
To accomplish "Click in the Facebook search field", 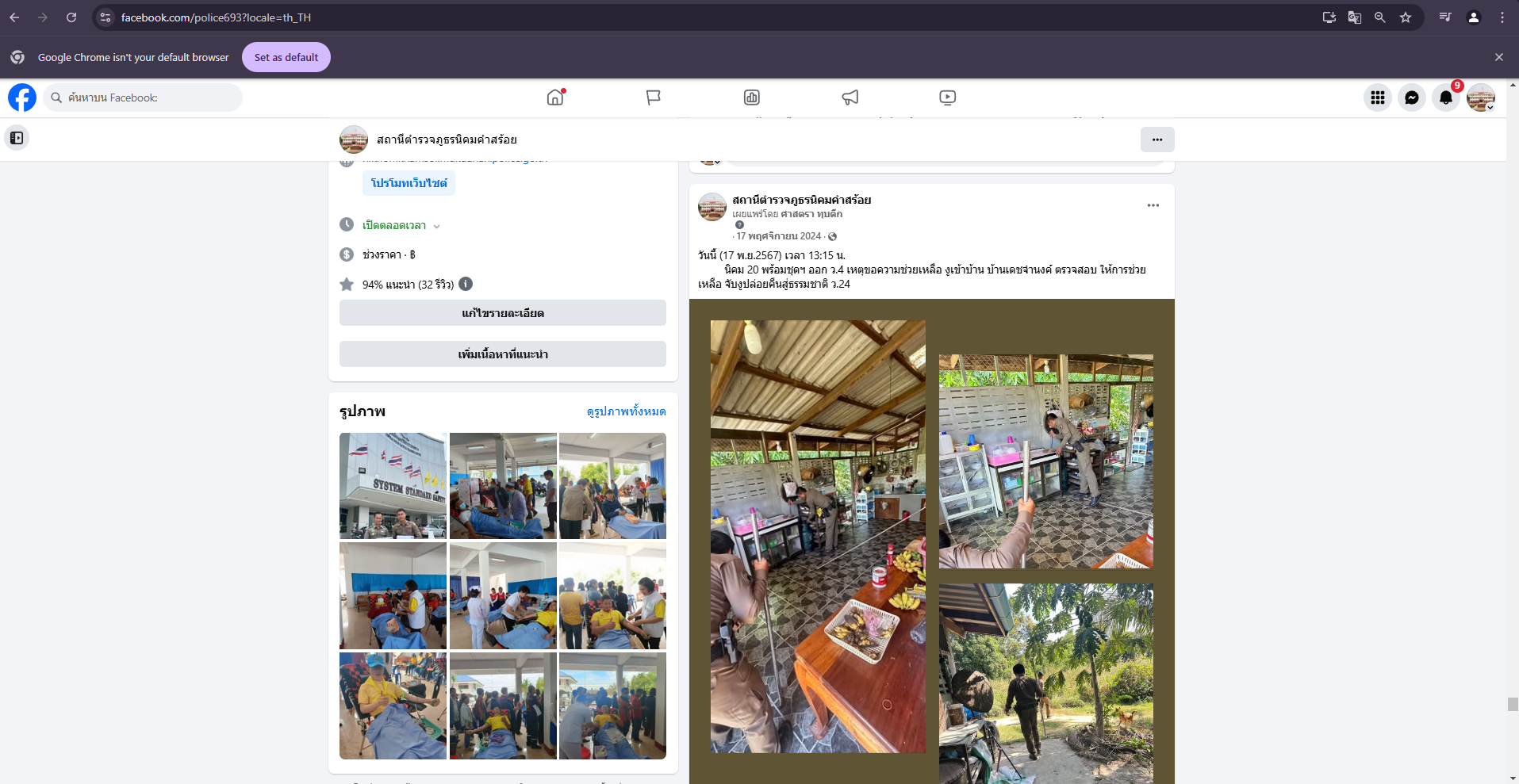I will (143, 98).
